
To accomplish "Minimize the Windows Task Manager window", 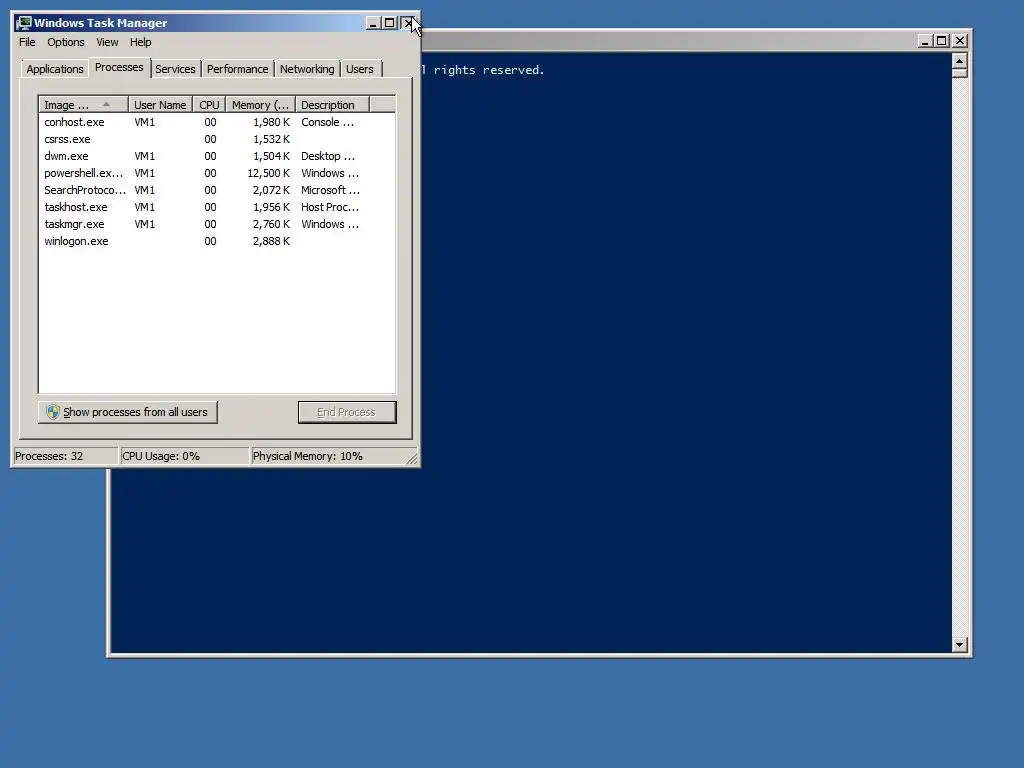I will (373, 23).
